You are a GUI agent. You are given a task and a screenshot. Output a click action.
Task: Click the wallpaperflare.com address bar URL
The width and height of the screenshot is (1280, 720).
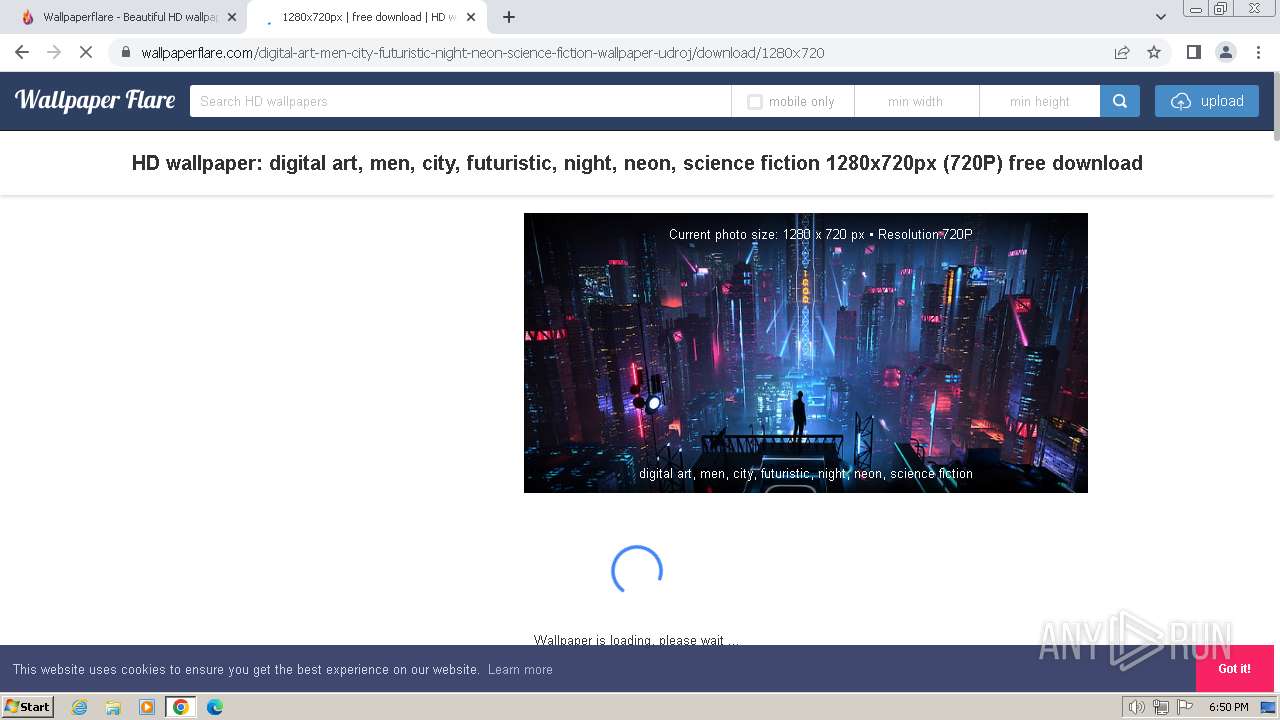tap(482, 53)
